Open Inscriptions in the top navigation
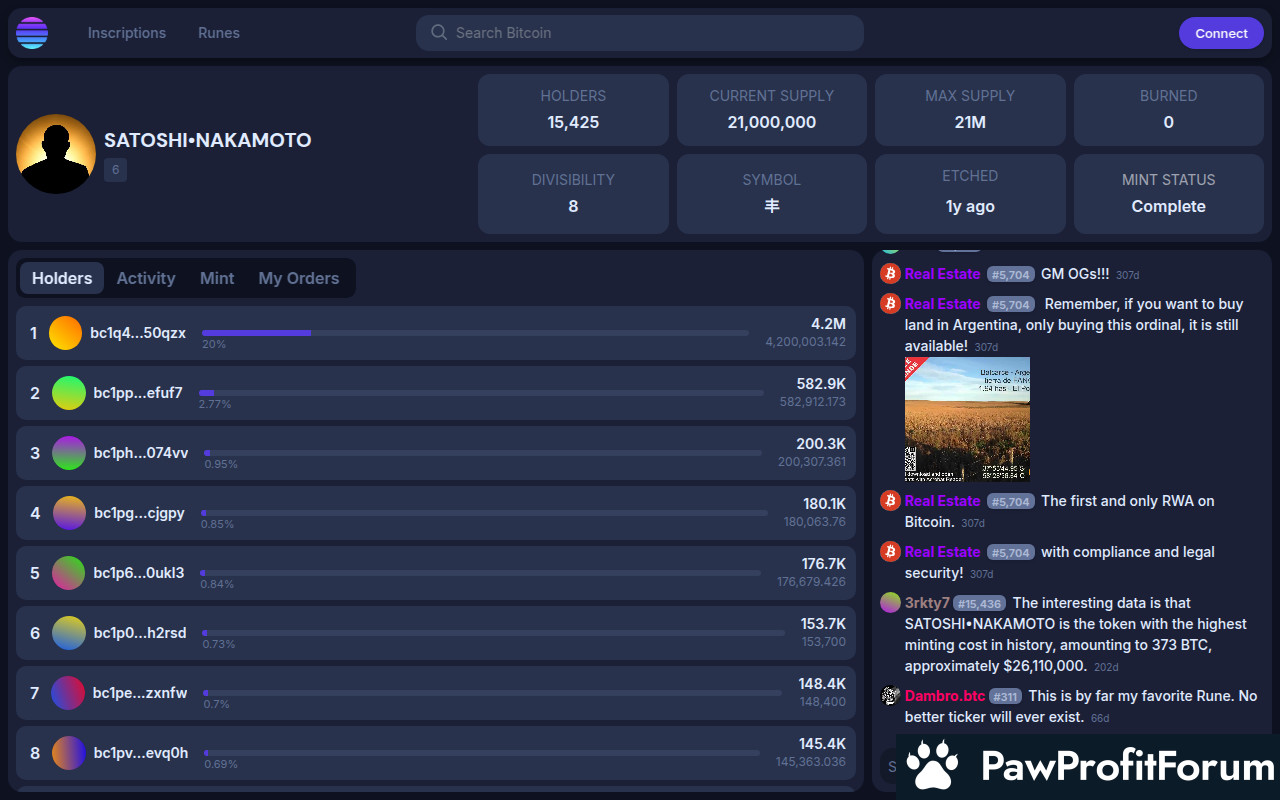The image size is (1280, 800). (127, 33)
